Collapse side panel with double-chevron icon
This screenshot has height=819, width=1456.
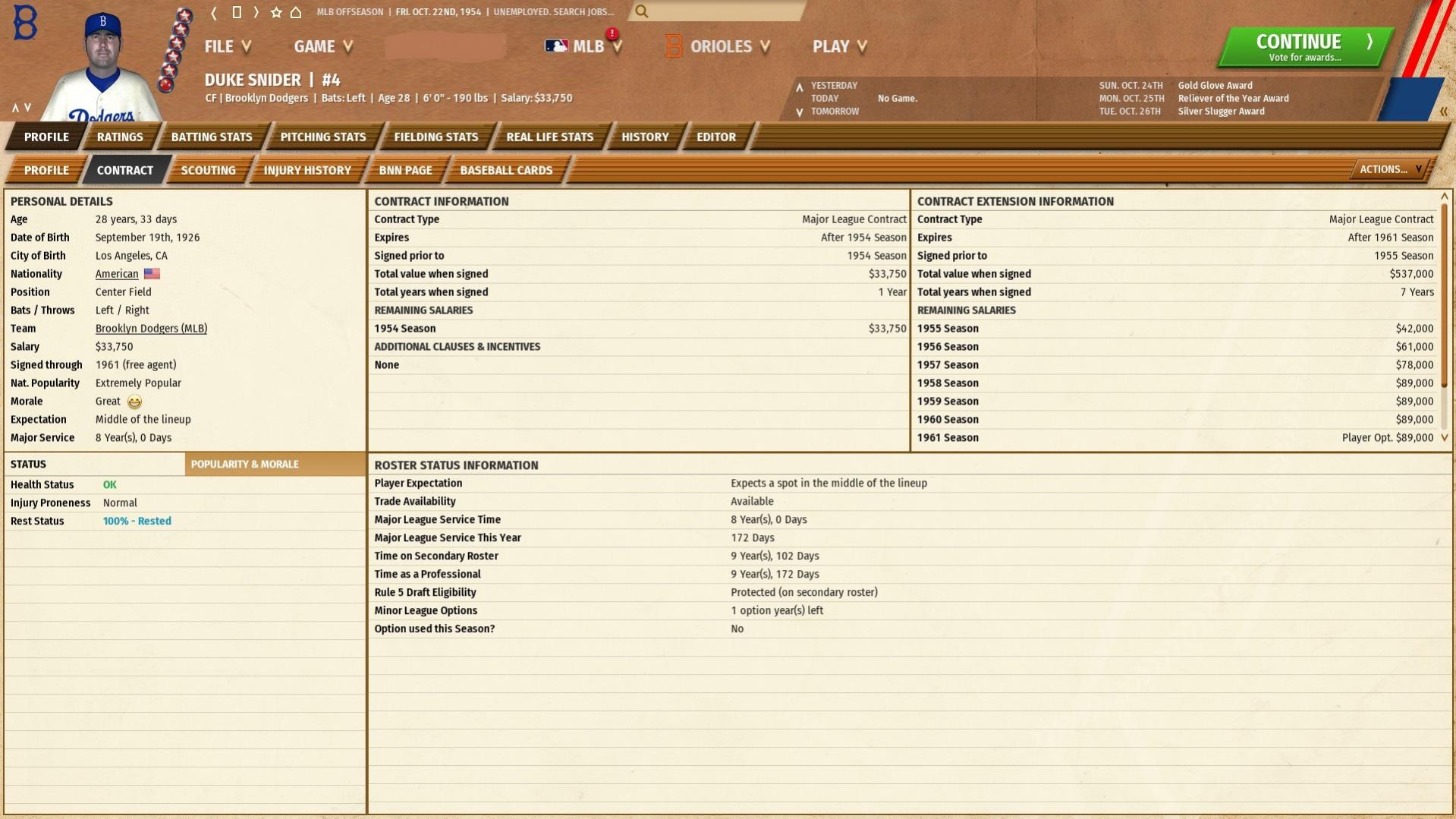pos(1443,112)
